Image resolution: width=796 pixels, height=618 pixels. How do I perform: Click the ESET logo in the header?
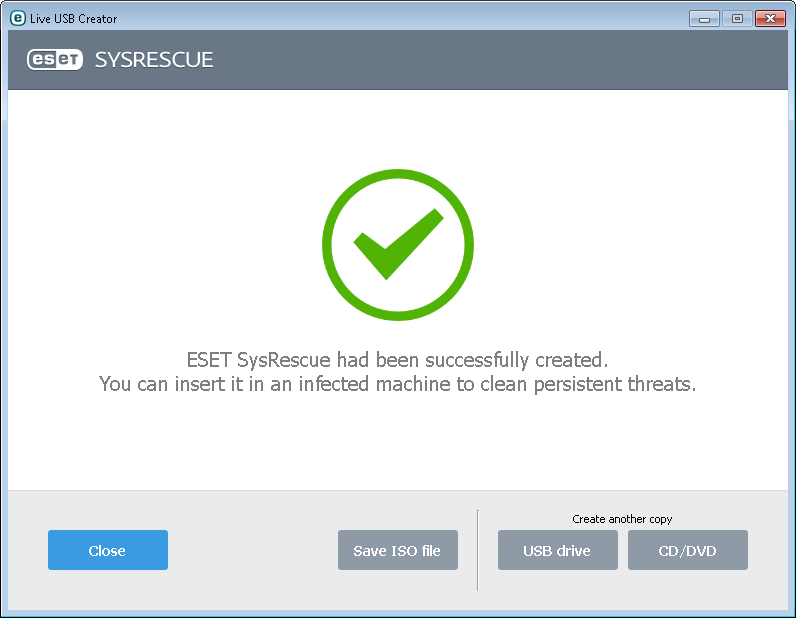[56, 60]
